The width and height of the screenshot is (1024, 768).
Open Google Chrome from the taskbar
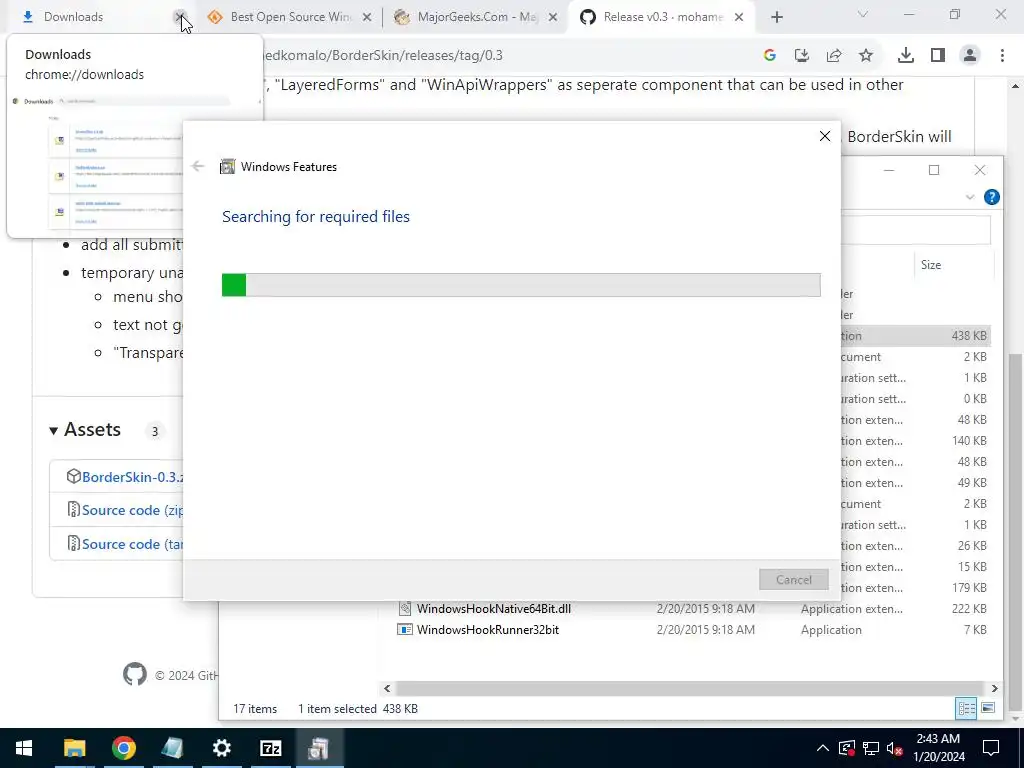click(123, 748)
